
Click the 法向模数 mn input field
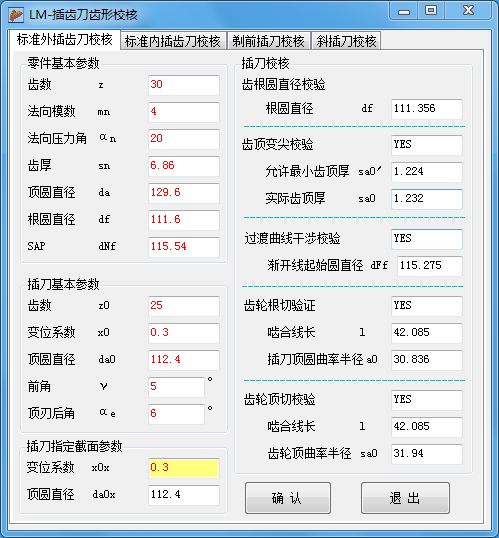coord(184,112)
